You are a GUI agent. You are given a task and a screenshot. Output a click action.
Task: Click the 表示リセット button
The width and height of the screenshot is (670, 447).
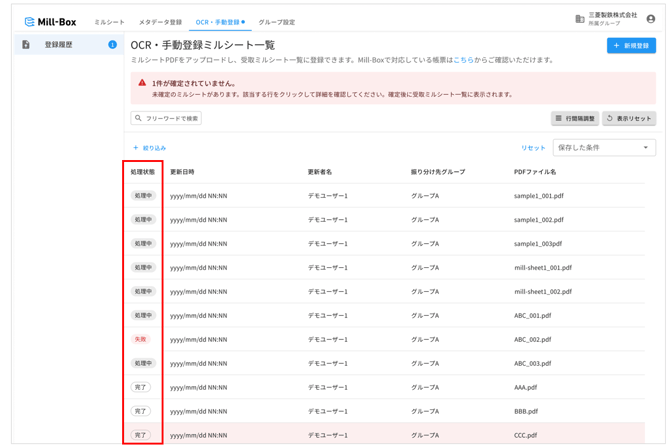pyautogui.click(x=629, y=118)
